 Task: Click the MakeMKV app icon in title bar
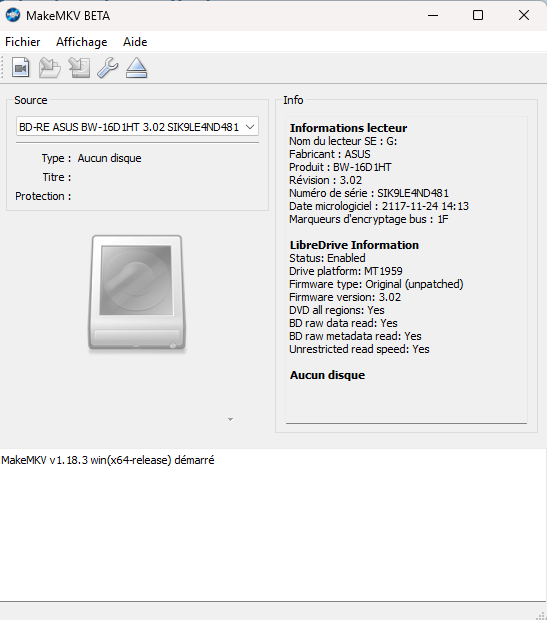[13, 15]
